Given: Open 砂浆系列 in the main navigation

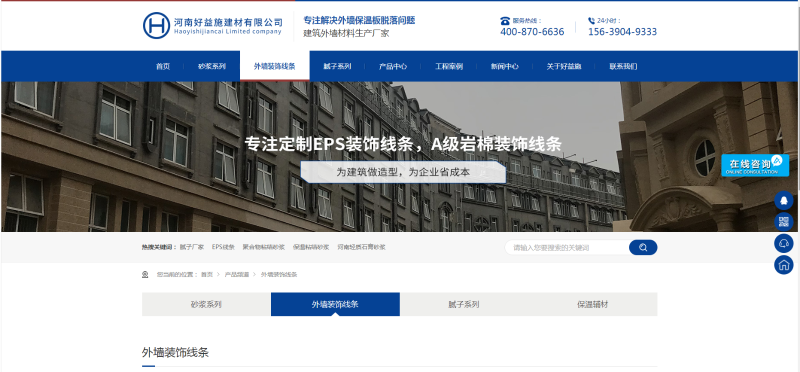Looking at the screenshot, I should click(x=212, y=66).
